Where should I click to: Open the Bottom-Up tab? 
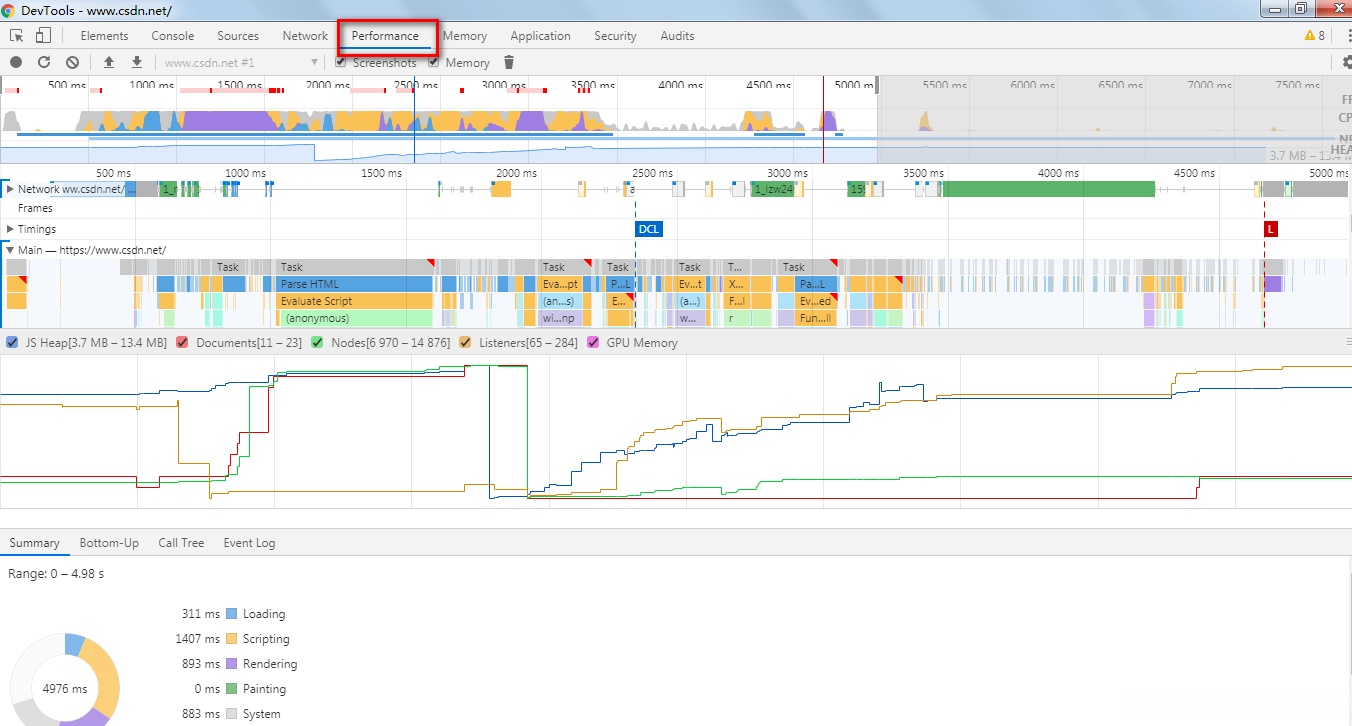pyautogui.click(x=109, y=543)
